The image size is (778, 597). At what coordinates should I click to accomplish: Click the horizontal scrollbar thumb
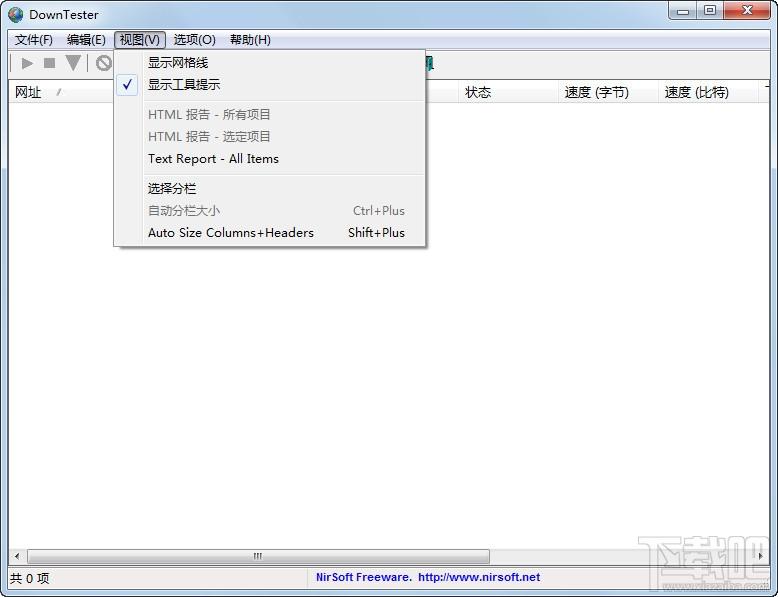pos(258,556)
